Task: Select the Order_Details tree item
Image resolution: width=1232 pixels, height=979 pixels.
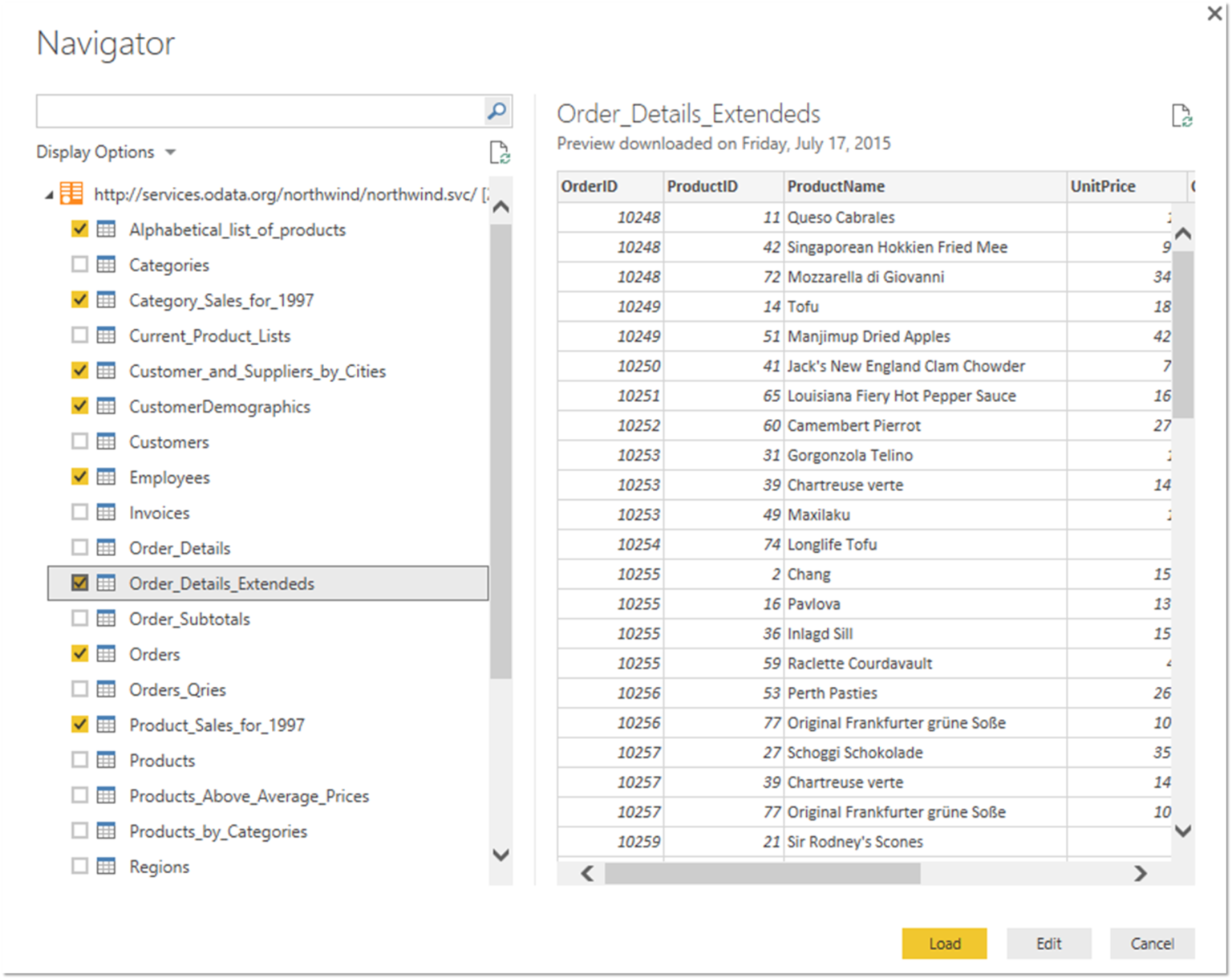Action: pos(179,547)
